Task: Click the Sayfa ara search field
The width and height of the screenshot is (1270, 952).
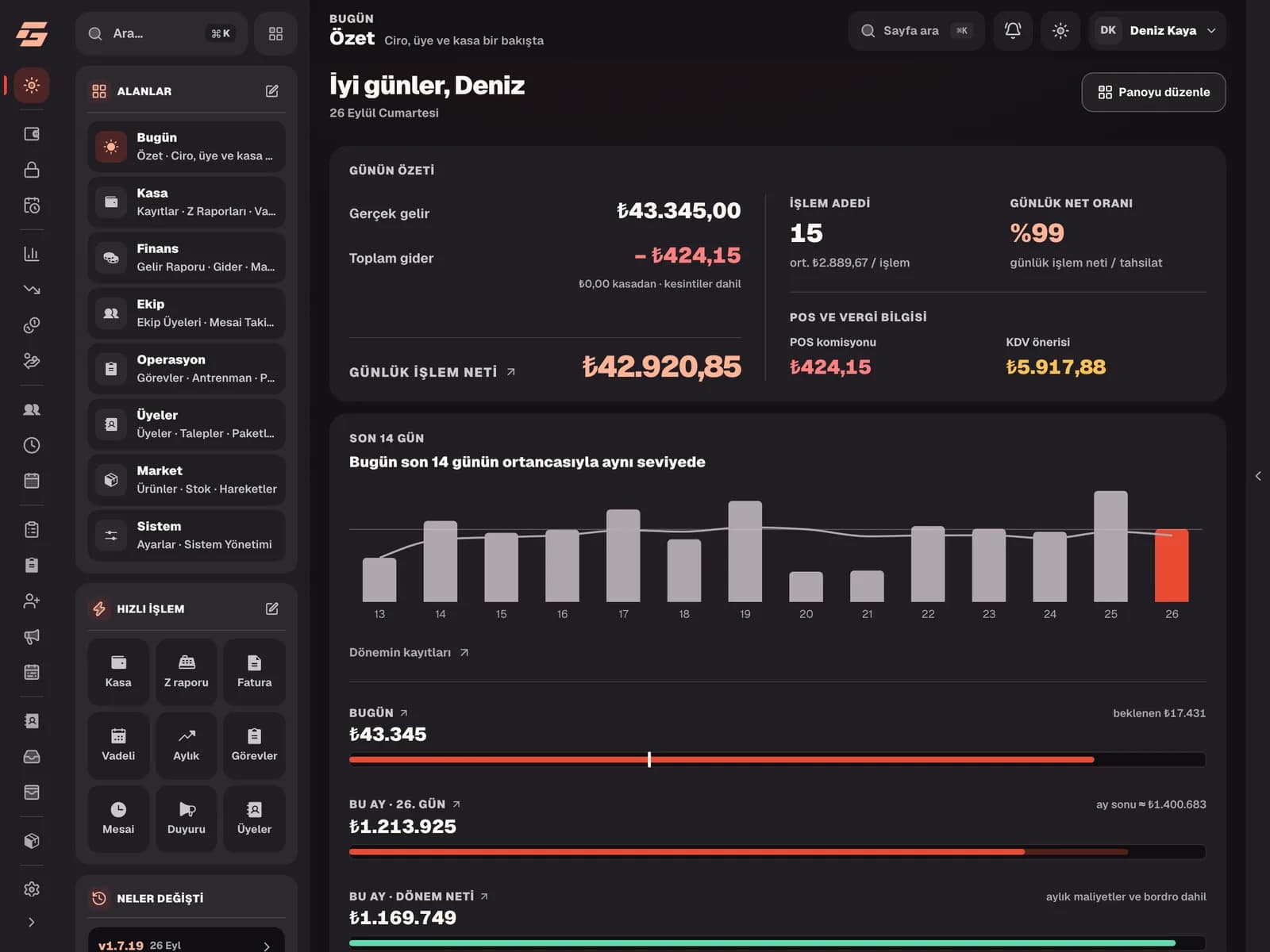Action: (916, 31)
